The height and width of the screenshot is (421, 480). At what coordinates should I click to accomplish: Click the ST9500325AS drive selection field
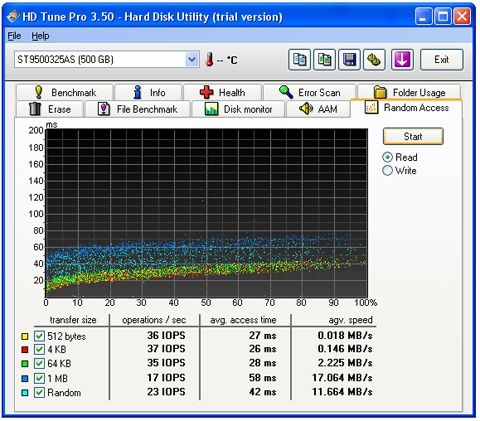pyautogui.click(x=107, y=60)
